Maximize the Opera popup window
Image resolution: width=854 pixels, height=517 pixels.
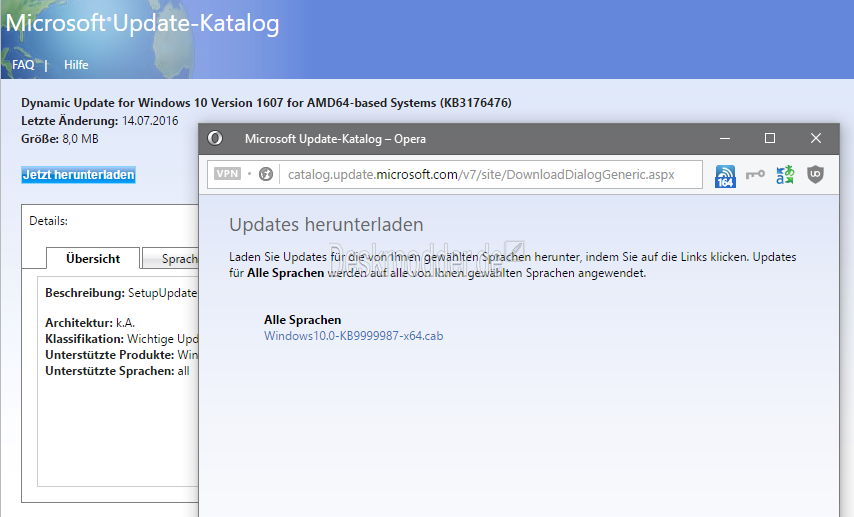(x=770, y=138)
